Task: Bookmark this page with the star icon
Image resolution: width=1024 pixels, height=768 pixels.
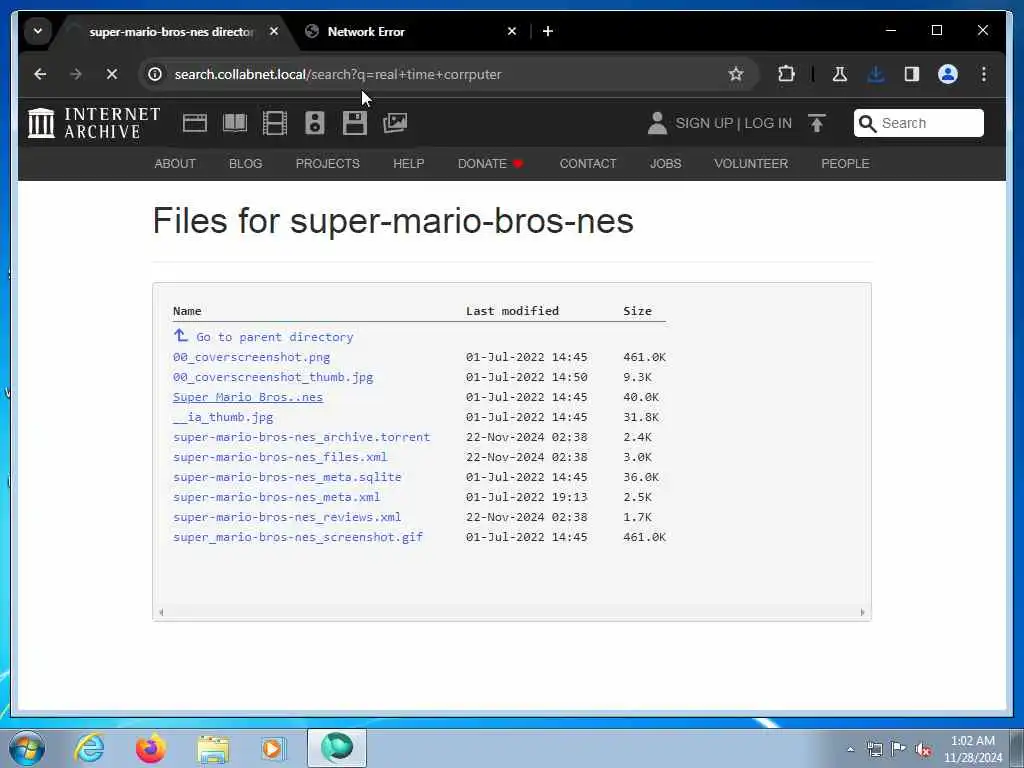Action: point(736,74)
